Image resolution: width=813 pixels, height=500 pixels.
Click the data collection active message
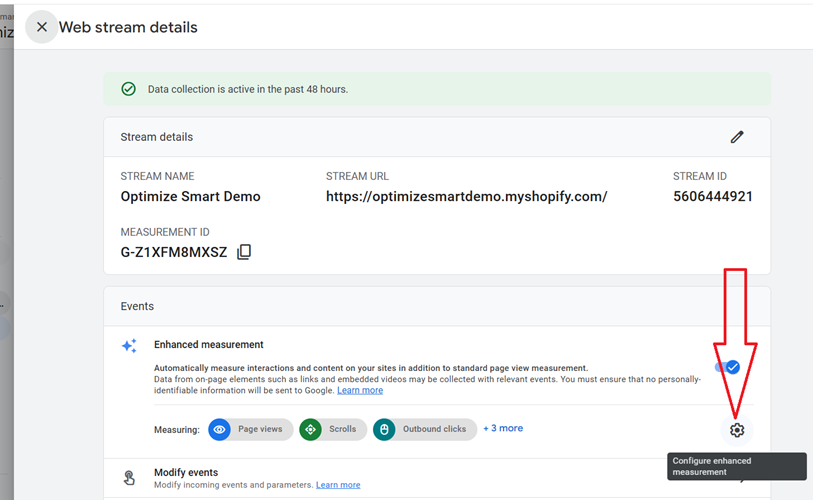tap(248, 89)
